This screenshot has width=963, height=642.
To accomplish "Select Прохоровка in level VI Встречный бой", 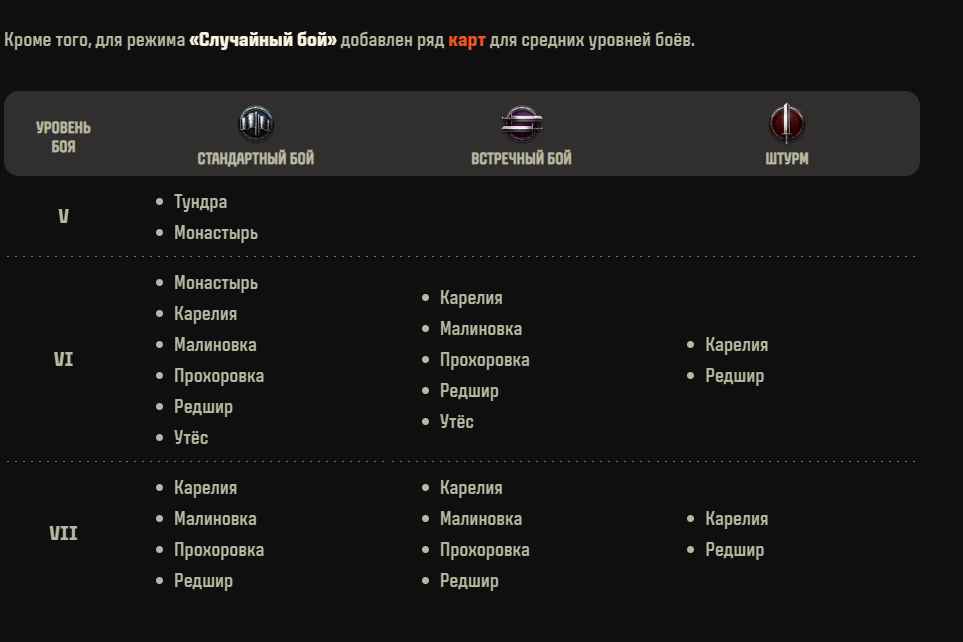I will 485,360.
